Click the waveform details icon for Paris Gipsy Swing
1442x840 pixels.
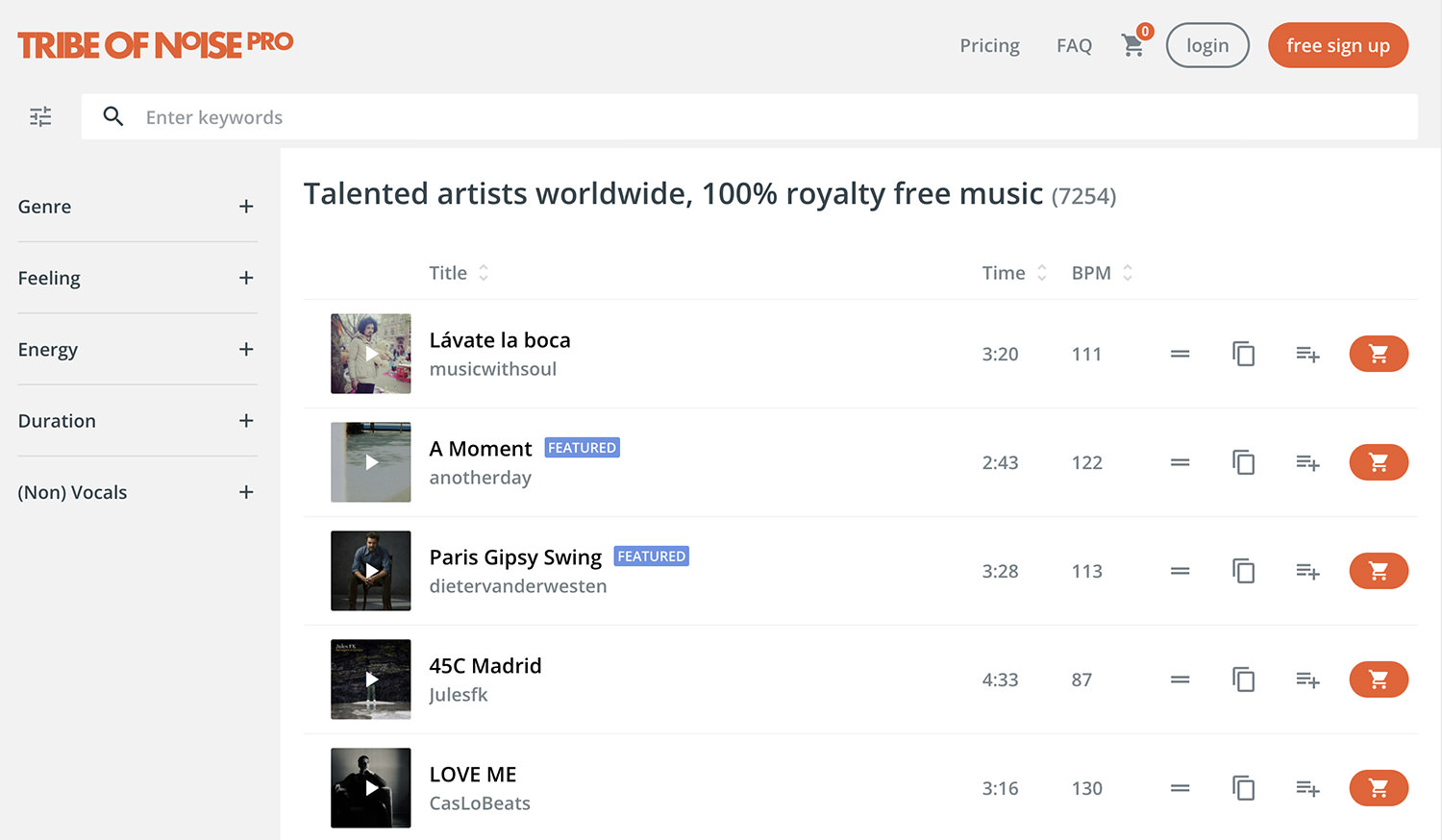click(x=1181, y=571)
